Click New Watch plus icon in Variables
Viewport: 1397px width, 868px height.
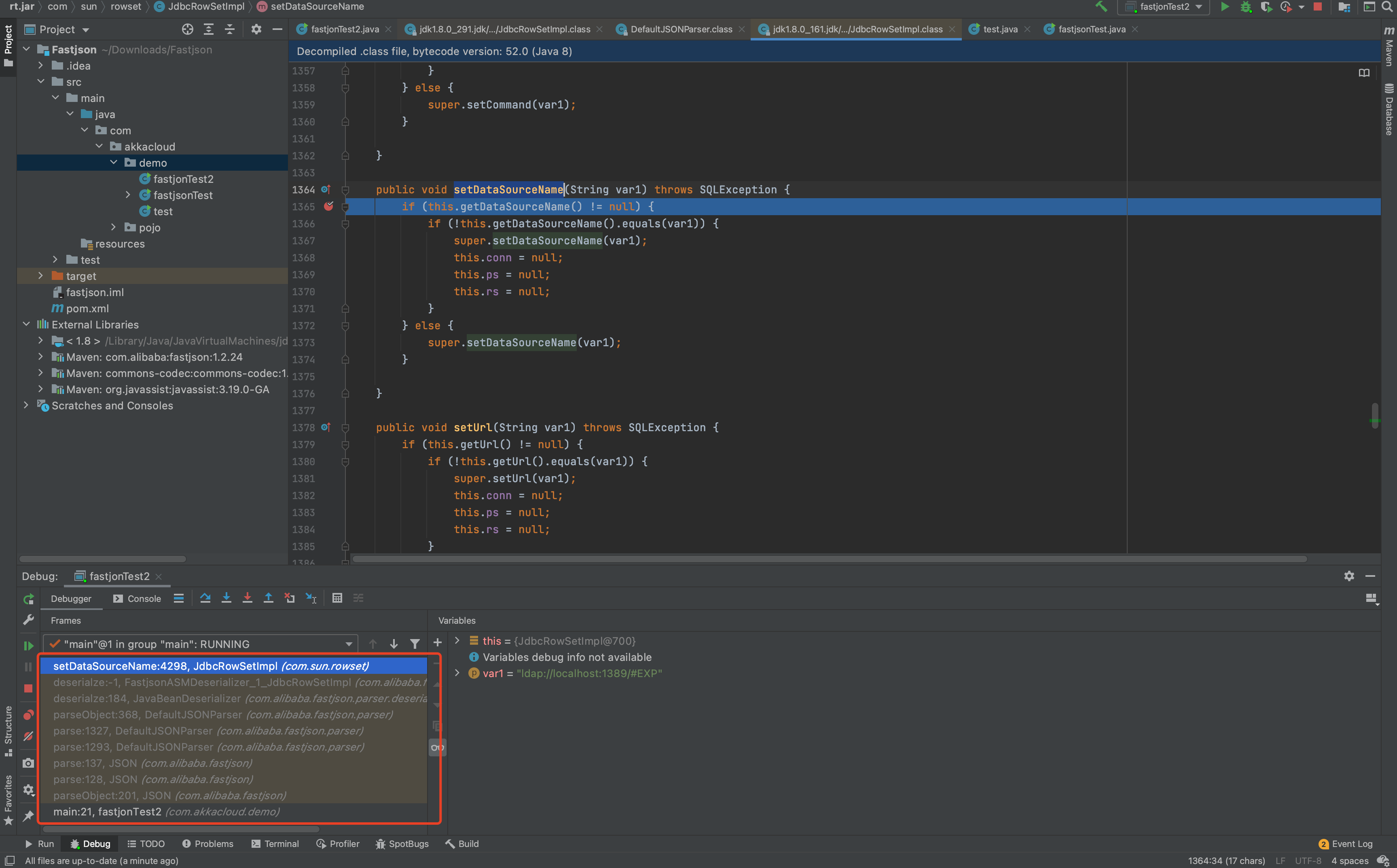pyautogui.click(x=437, y=642)
